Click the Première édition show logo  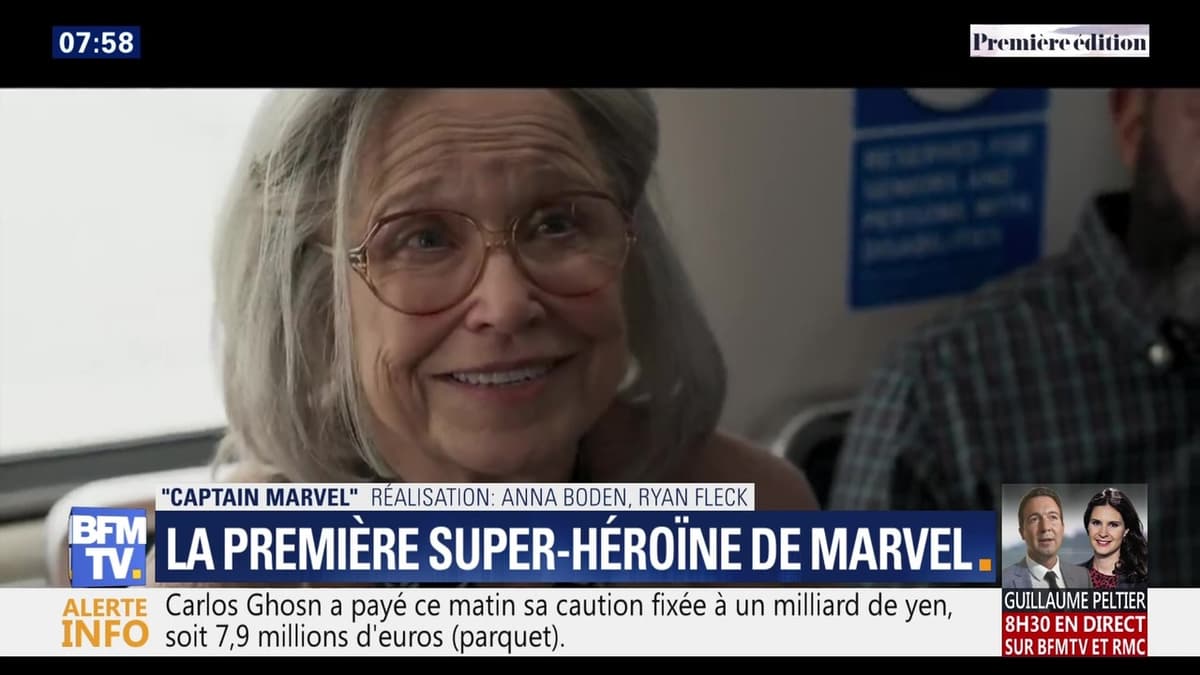click(x=1059, y=41)
